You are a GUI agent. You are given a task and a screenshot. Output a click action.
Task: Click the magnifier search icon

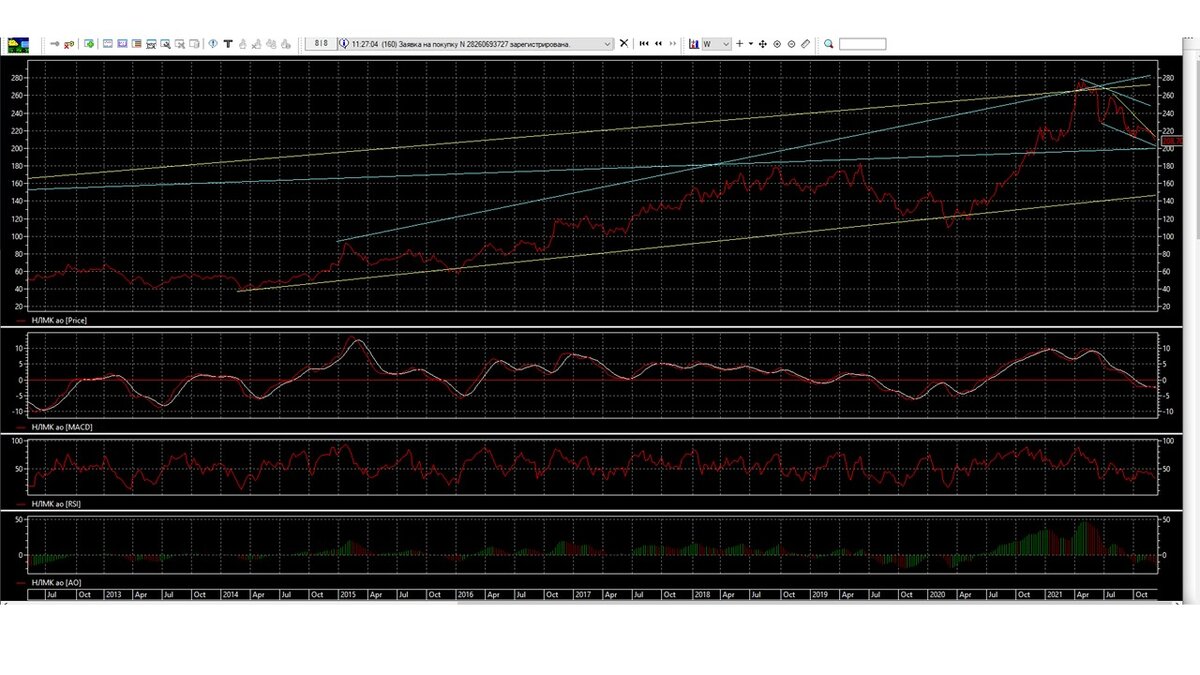click(x=829, y=44)
